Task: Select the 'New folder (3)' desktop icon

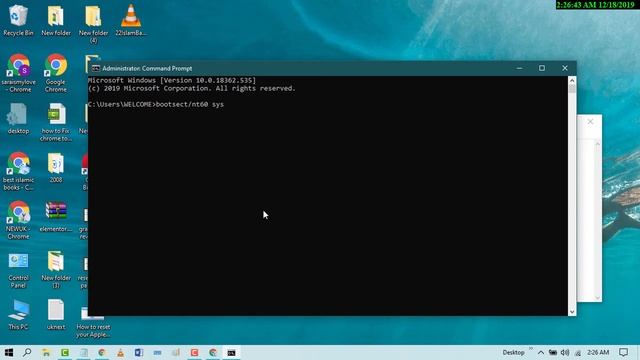Action: (x=56, y=269)
